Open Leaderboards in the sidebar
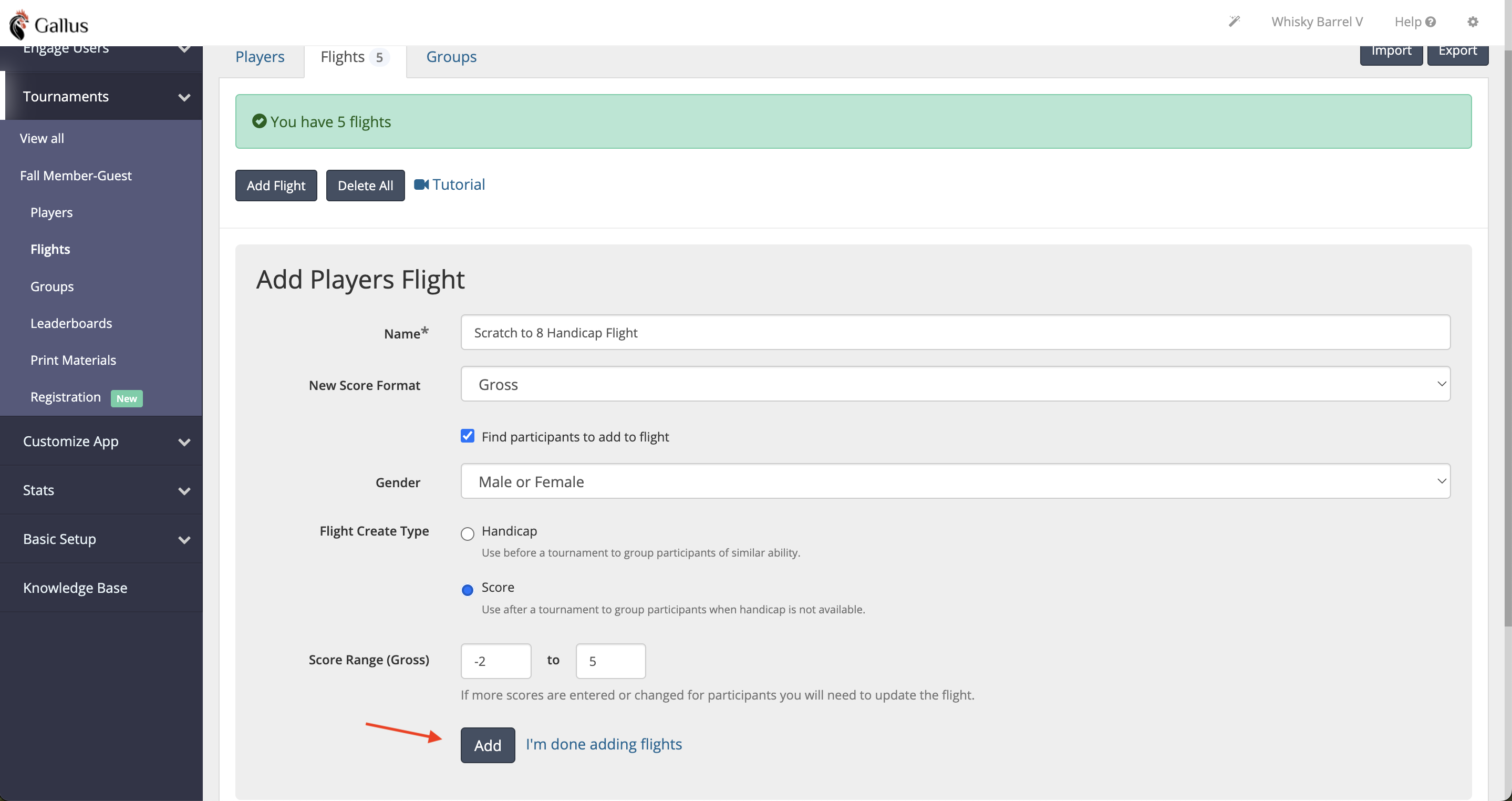Viewport: 1512px width, 801px height. [71, 323]
